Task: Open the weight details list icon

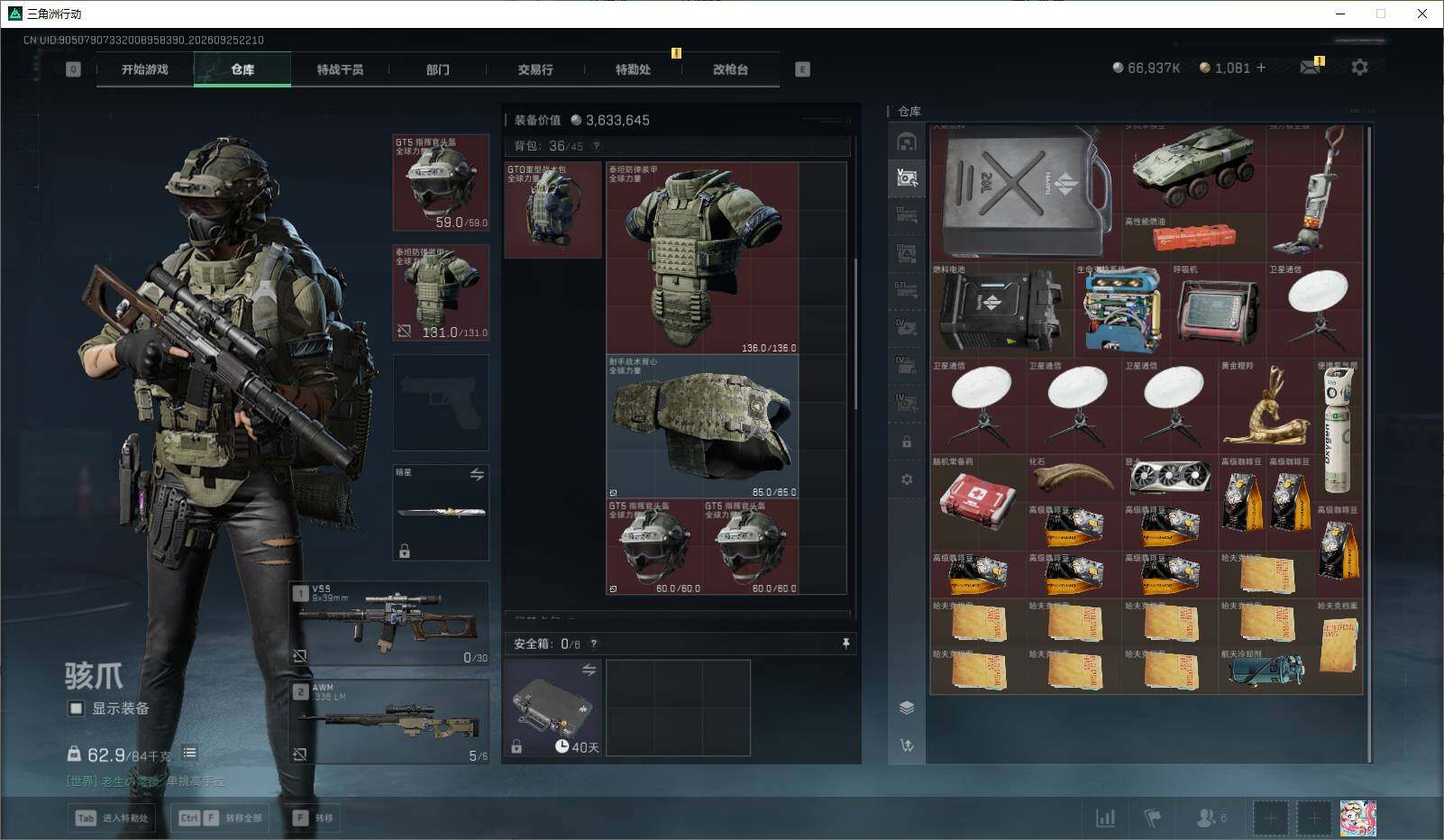Action: 189,753
